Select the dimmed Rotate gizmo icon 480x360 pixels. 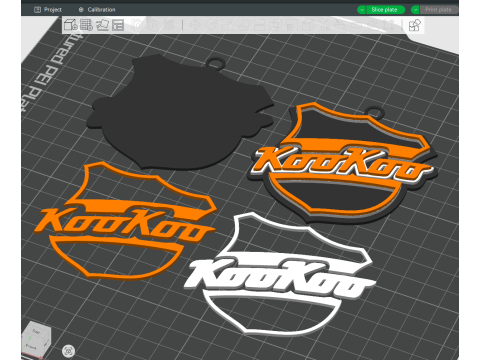(211, 25)
